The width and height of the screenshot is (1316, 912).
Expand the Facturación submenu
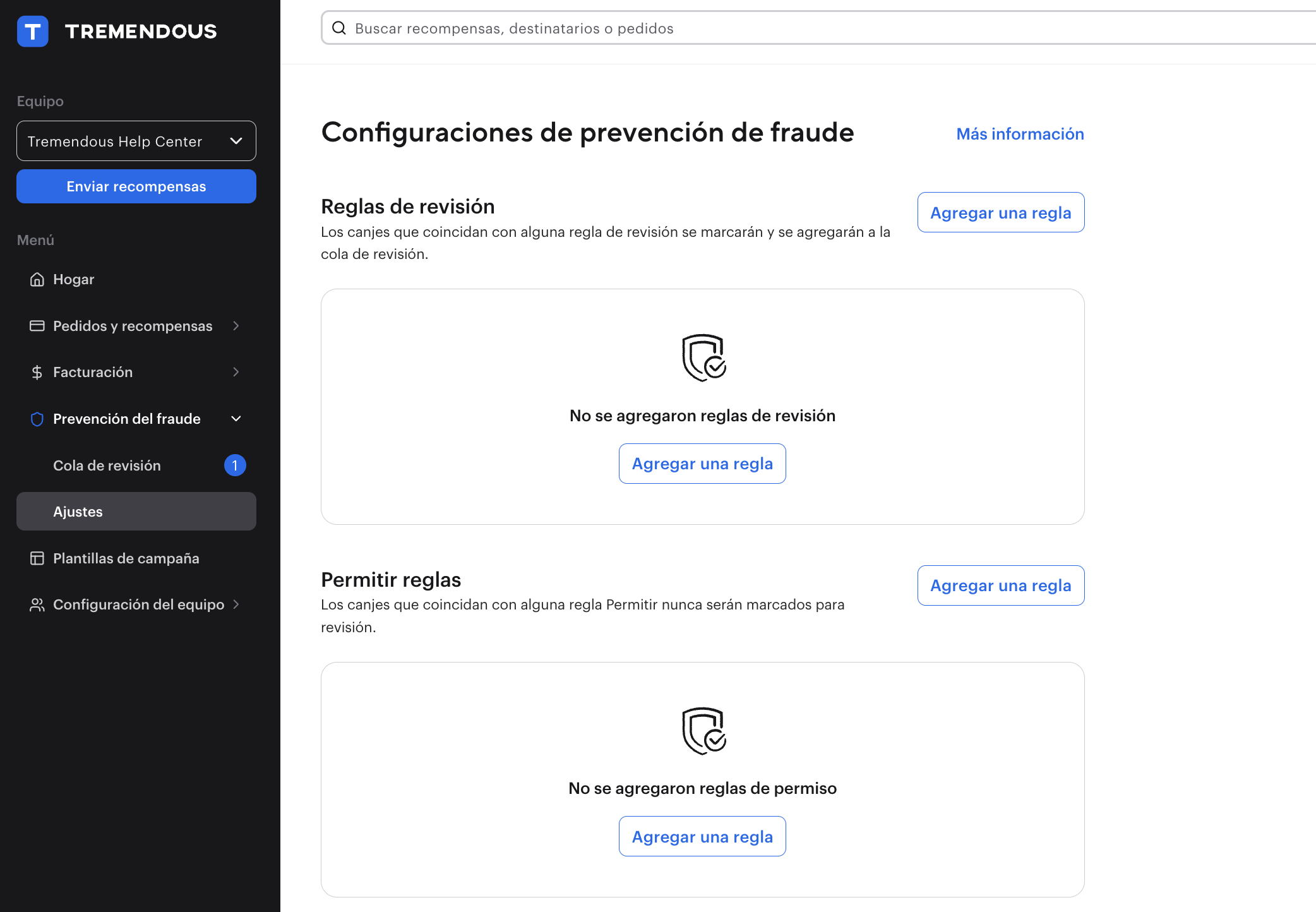click(236, 372)
